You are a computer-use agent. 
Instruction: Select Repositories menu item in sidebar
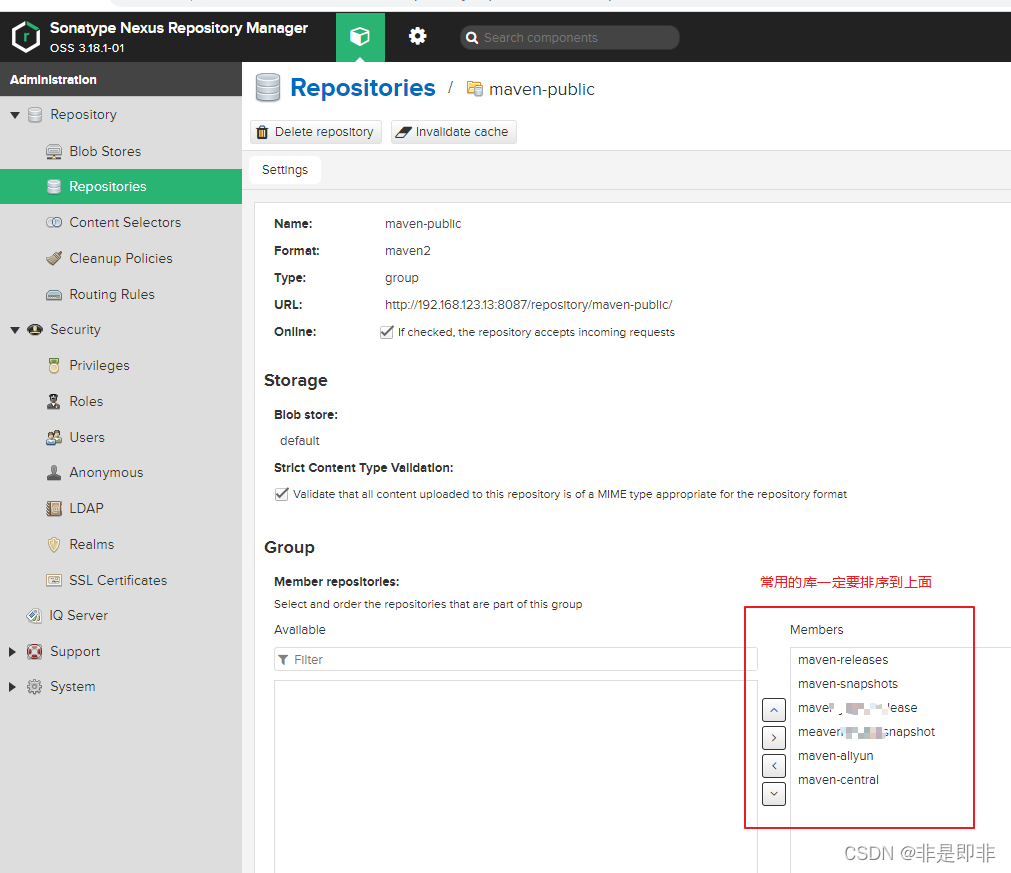121,187
